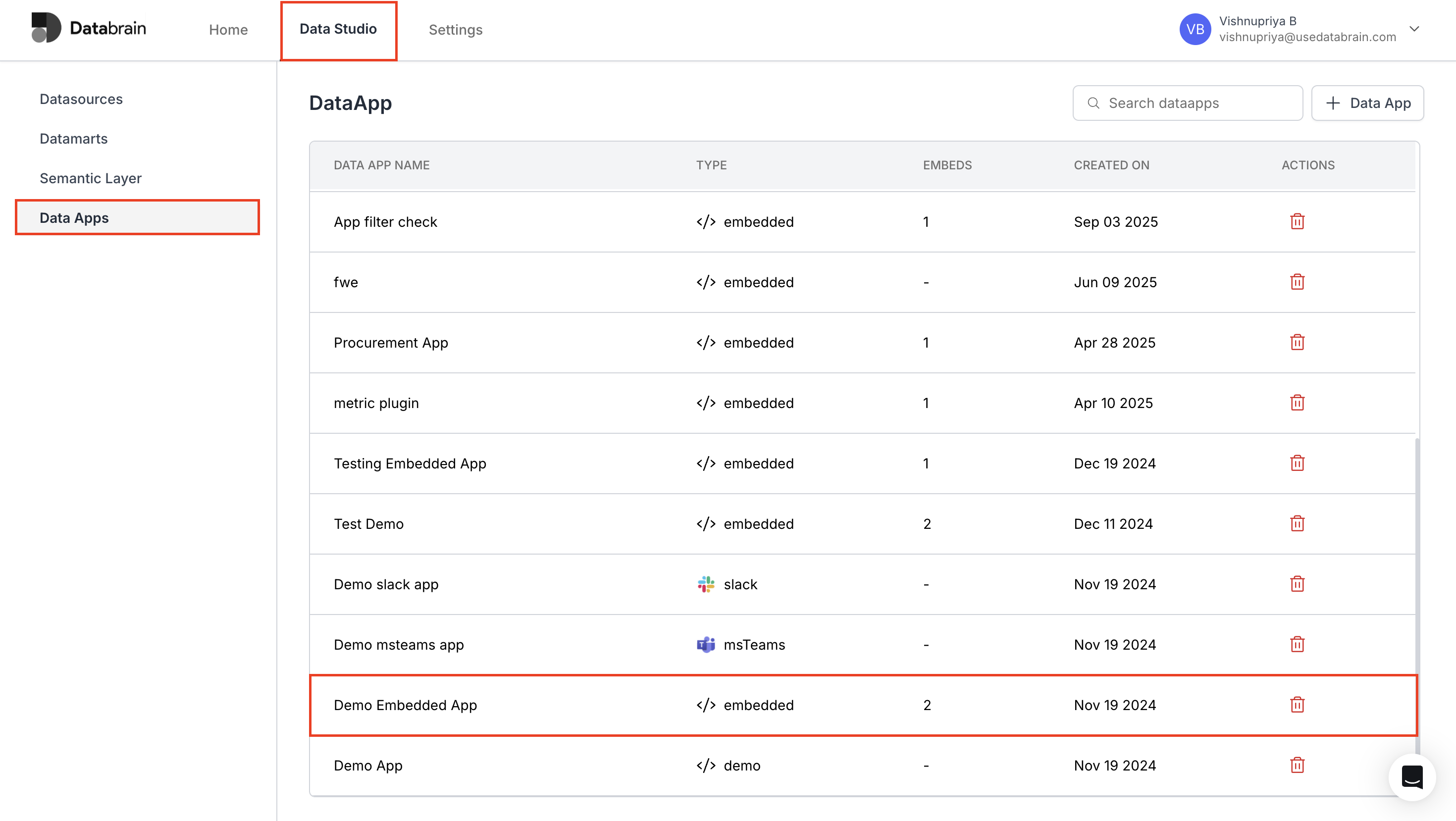Click the plus icon on the Data App button
The image size is (1456, 821).
pos(1334,103)
